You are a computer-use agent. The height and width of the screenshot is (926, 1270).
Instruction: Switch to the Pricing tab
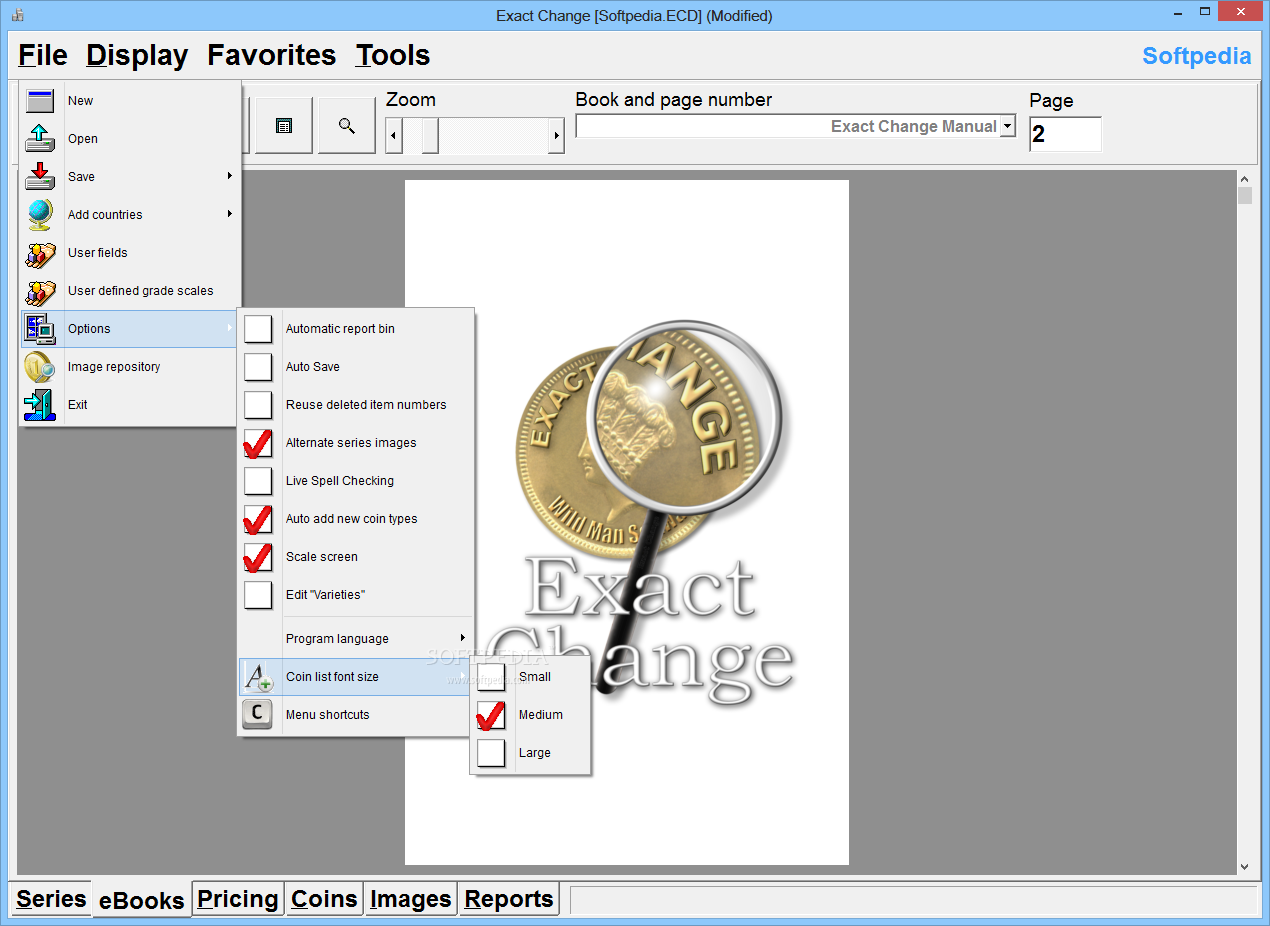(238, 899)
